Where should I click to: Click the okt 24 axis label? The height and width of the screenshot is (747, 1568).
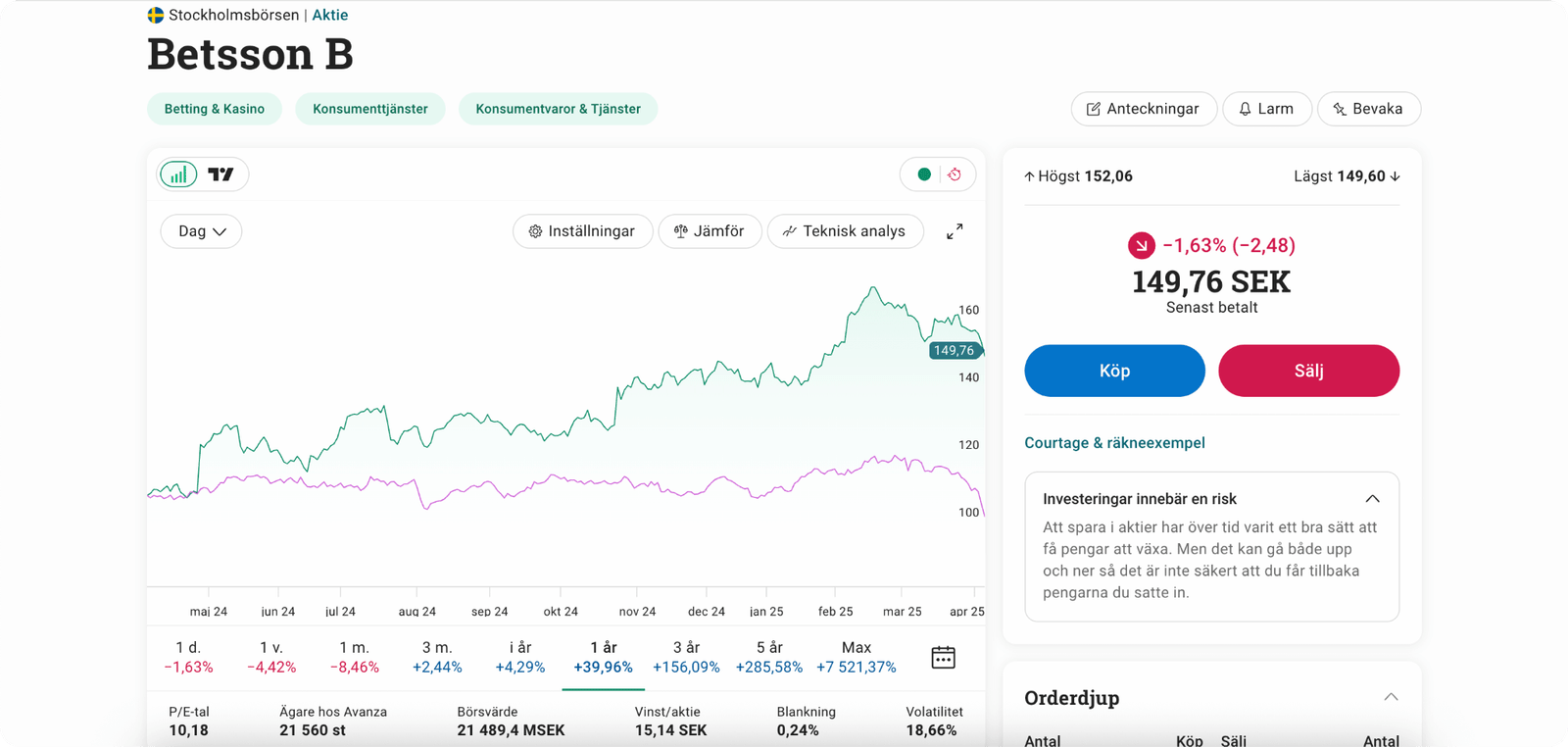(x=561, y=612)
